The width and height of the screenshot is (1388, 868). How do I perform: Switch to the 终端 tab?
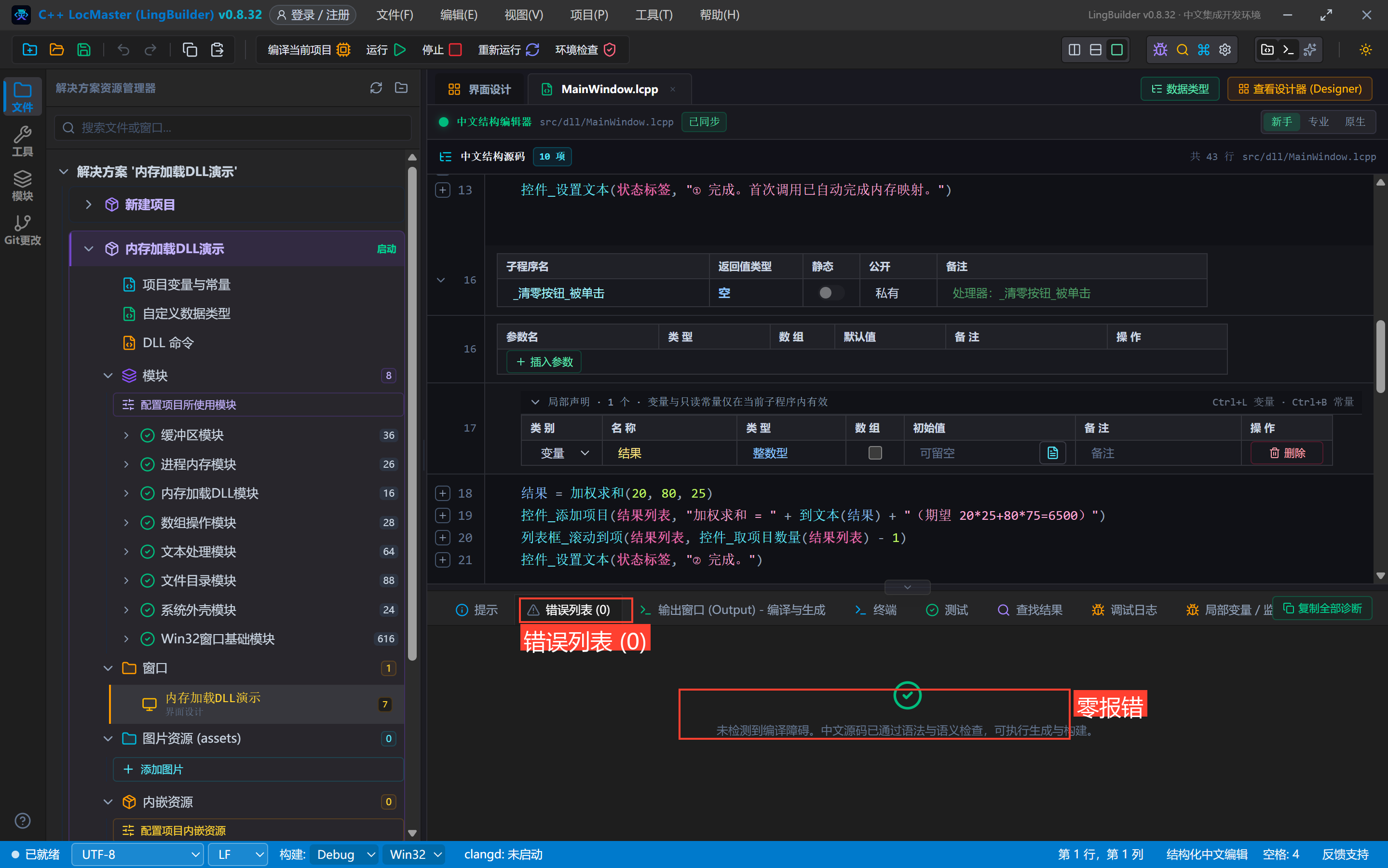pyautogui.click(x=875, y=610)
